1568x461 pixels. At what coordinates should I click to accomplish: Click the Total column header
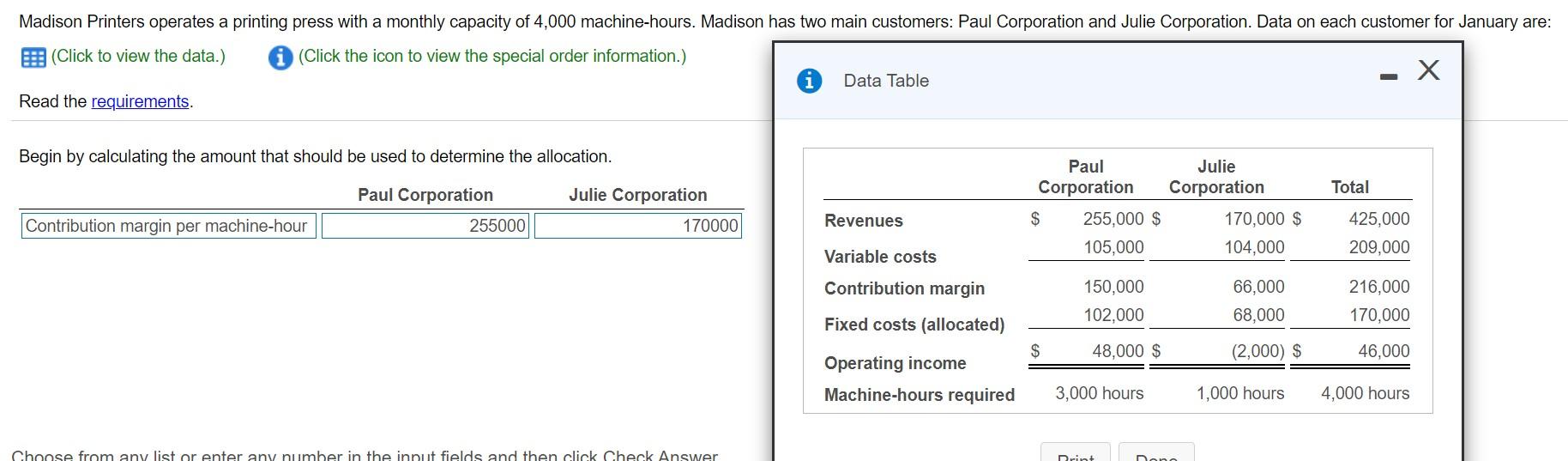pyautogui.click(x=1350, y=187)
